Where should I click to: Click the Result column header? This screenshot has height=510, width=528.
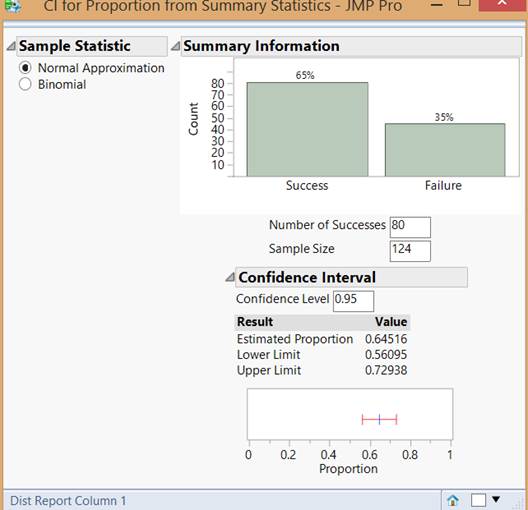coord(255,322)
